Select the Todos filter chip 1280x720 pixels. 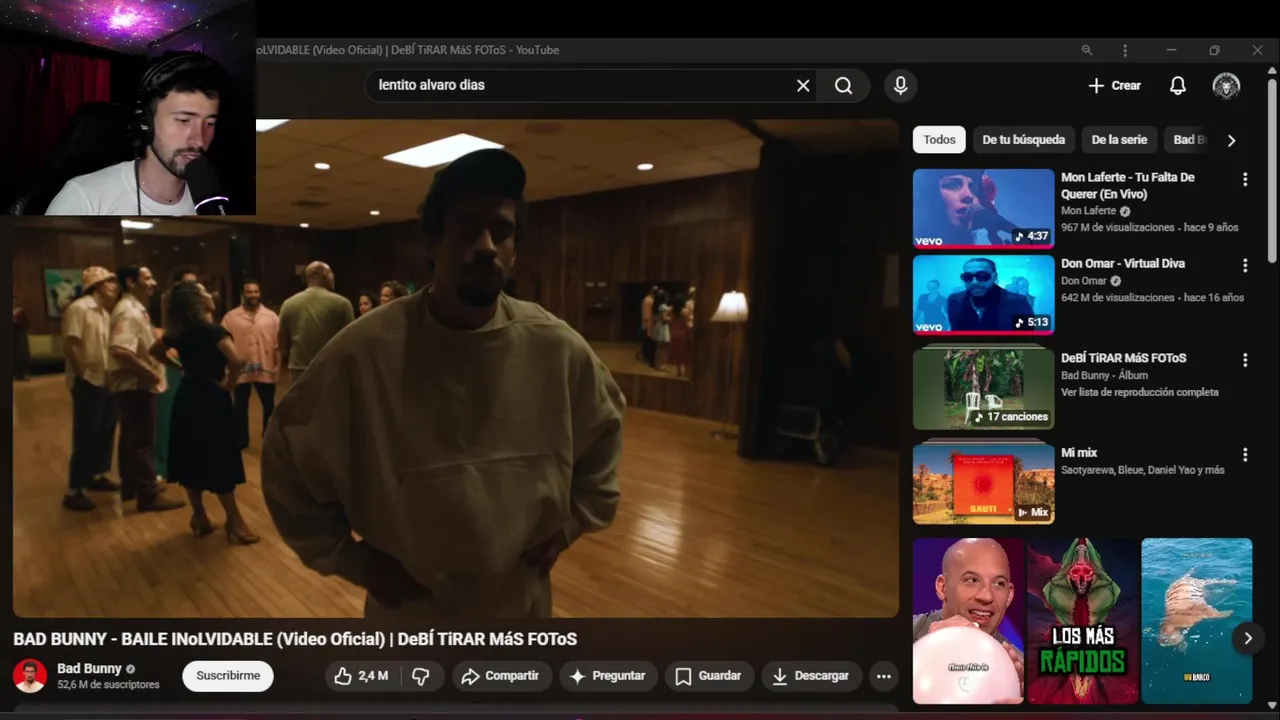939,140
